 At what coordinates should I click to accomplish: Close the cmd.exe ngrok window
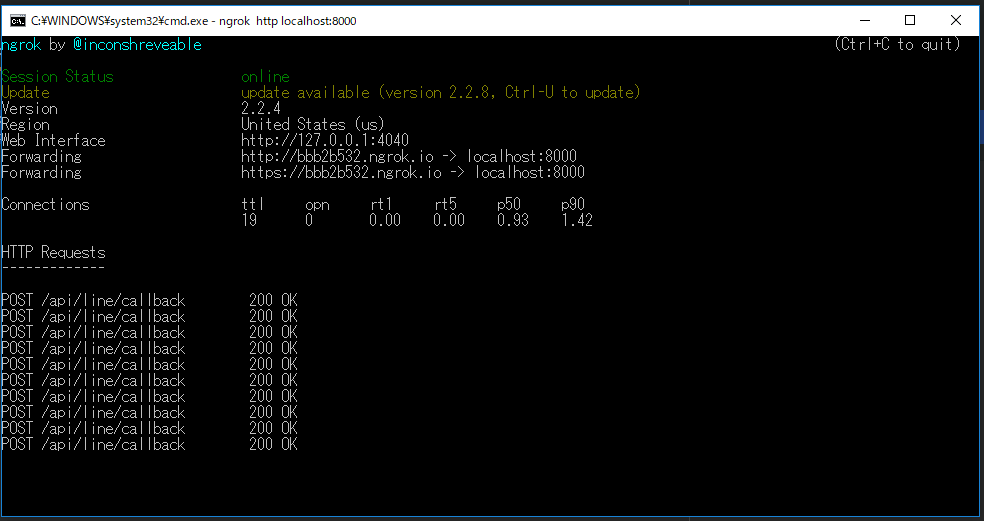[956, 21]
